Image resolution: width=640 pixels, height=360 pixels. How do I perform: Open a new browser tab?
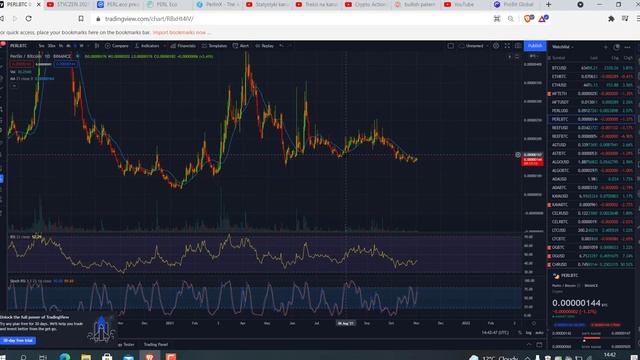tap(549, 4)
